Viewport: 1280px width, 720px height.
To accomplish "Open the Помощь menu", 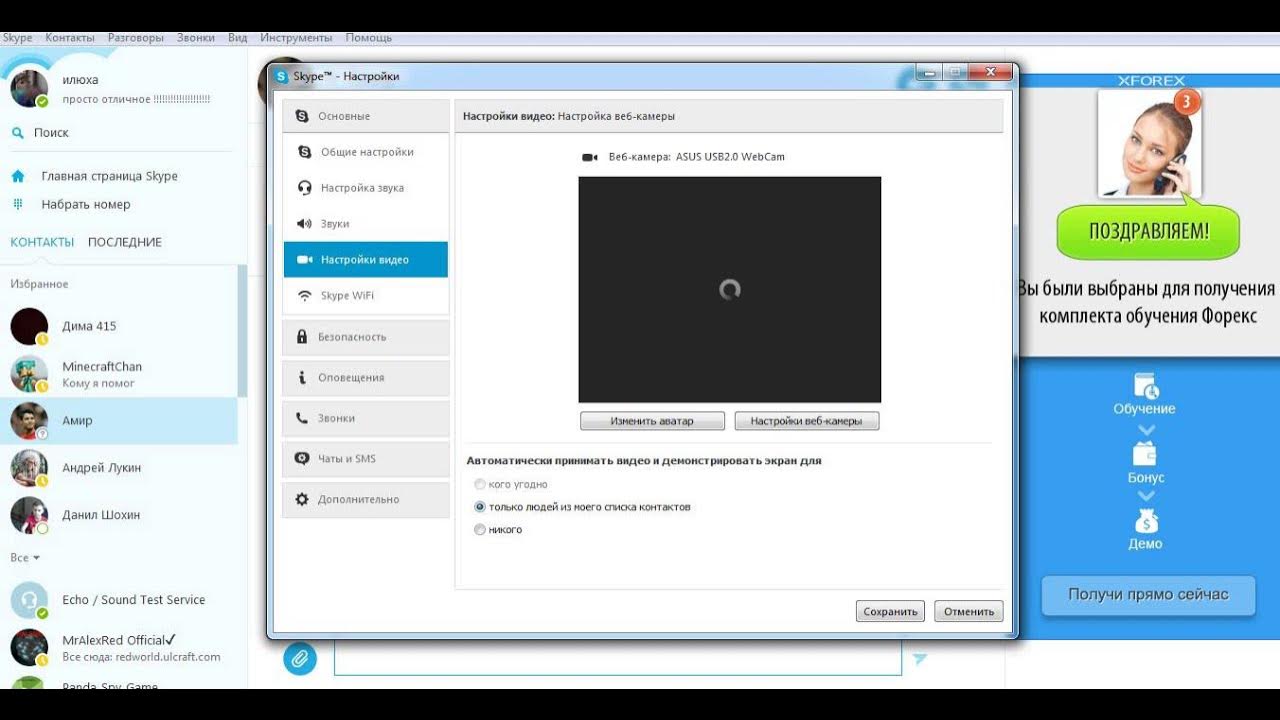I will (x=369, y=37).
